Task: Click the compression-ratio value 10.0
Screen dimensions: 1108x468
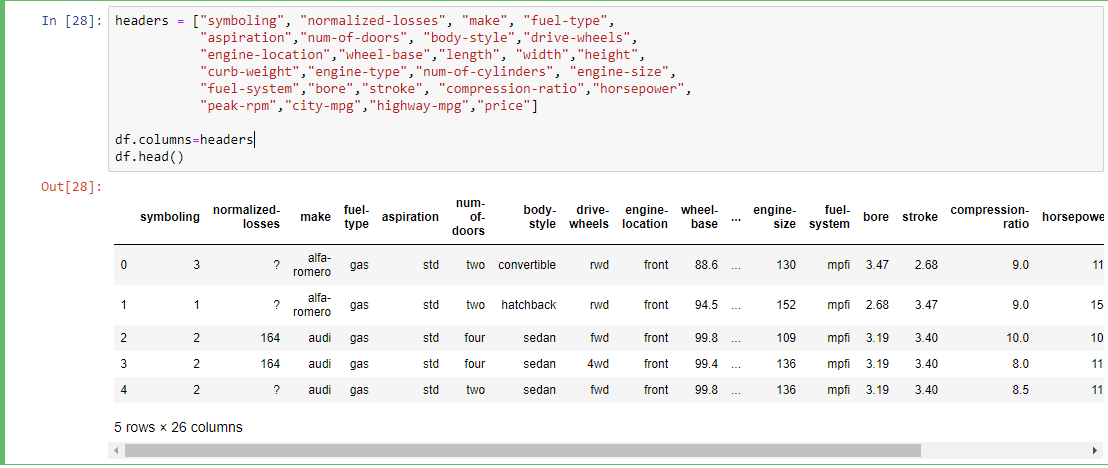Action: click(x=1018, y=338)
